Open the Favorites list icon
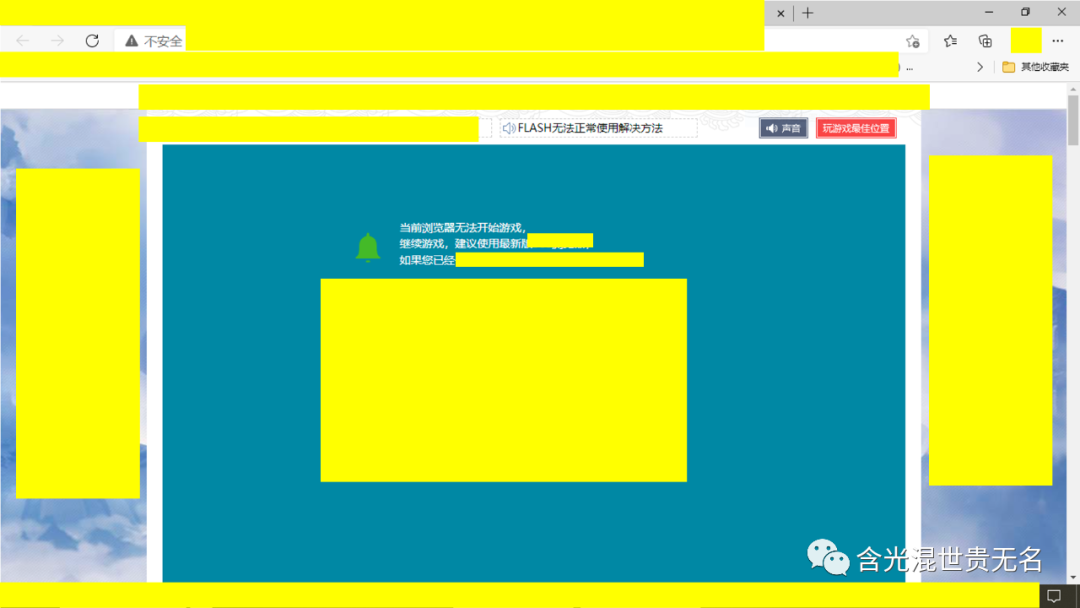Image resolution: width=1080 pixels, height=608 pixels. tap(950, 41)
